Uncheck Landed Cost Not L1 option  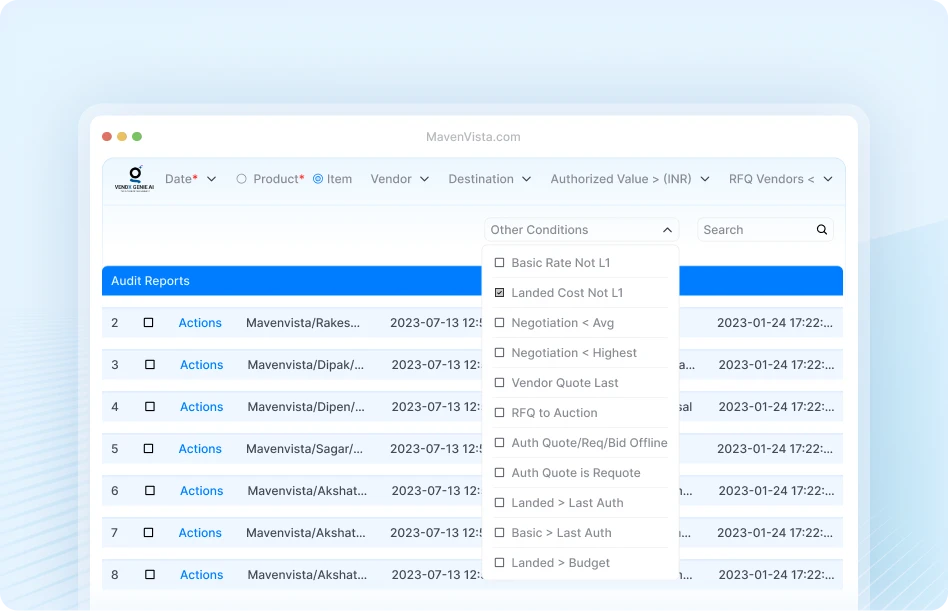click(x=499, y=293)
